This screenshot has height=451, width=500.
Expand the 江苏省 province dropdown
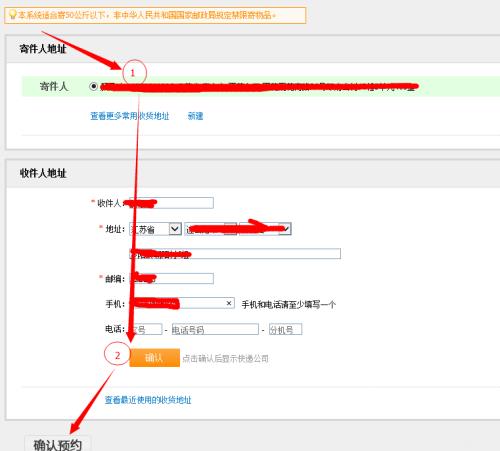tap(156, 229)
